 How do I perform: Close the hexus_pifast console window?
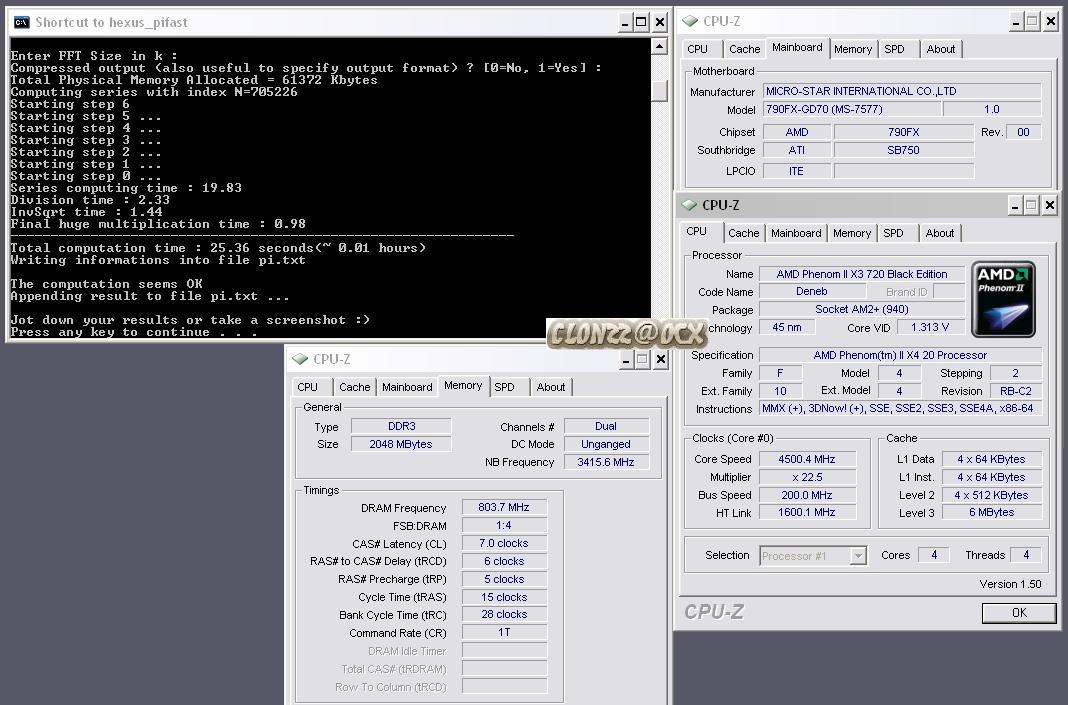[659, 22]
